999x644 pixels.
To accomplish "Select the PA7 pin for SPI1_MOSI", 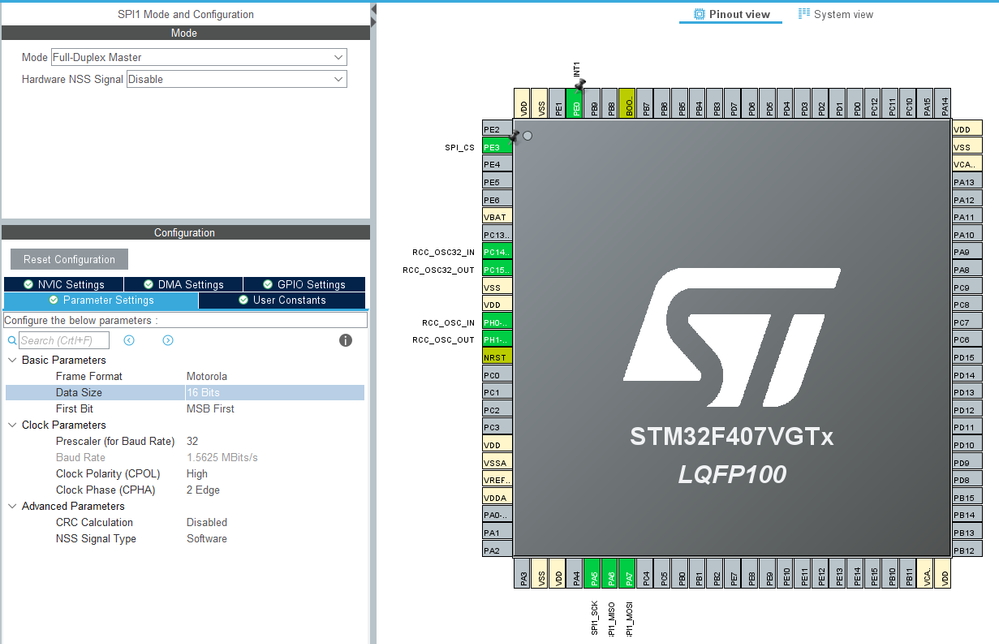I will 629,573.
